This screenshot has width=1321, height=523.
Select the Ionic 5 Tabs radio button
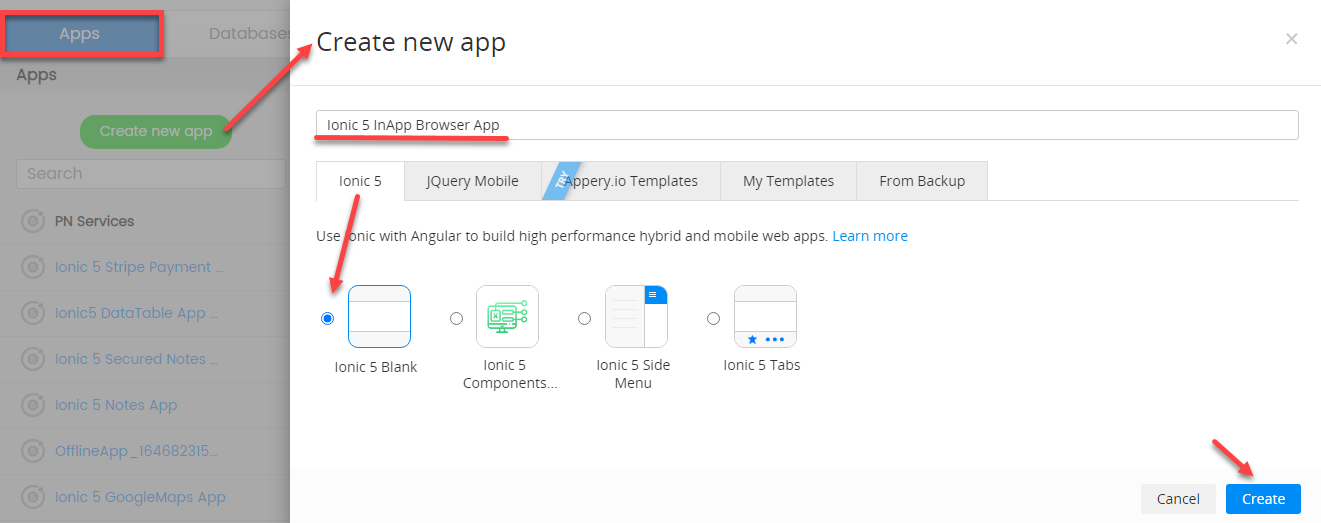point(713,318)
